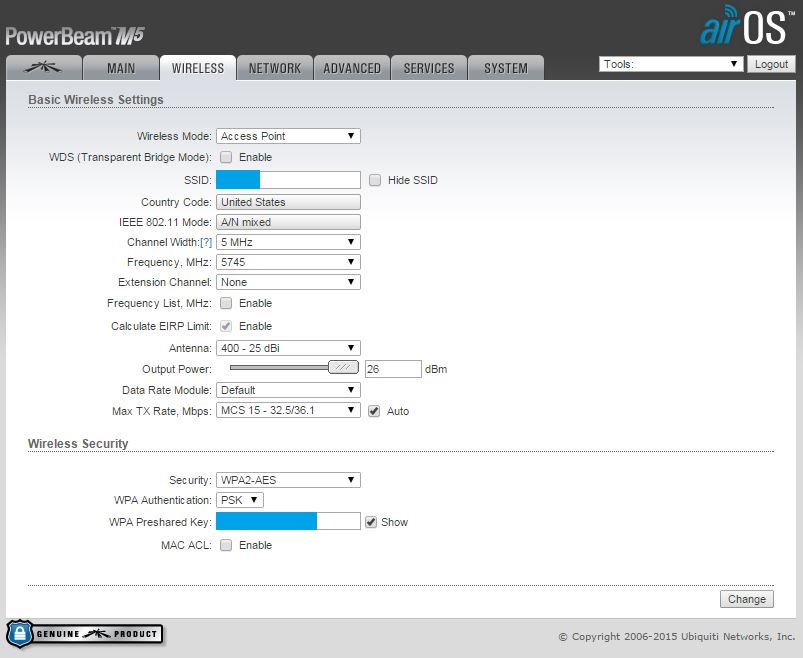Image resolution: width=803 pixels, height=658 pixels.
Task: Click the Basic Wireless Settings heading
Action: (x=96, y=99)
